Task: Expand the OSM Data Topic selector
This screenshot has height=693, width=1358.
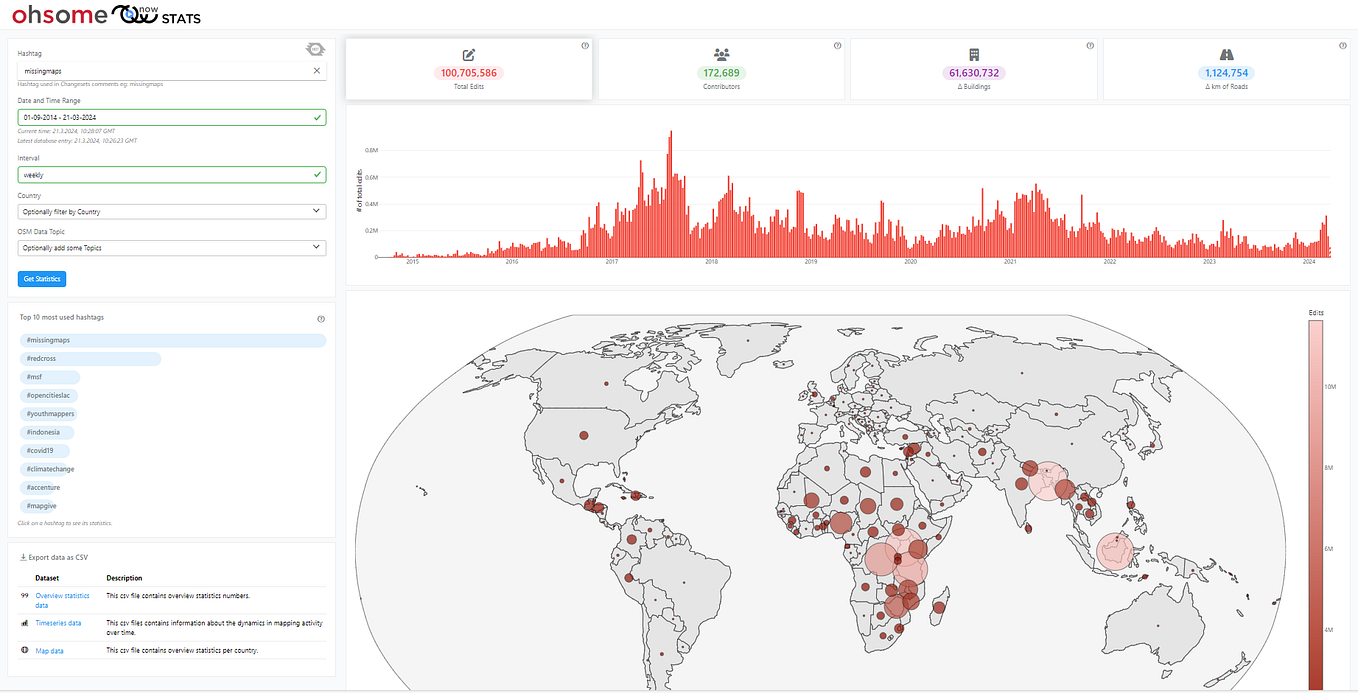Action: (171, 247)
